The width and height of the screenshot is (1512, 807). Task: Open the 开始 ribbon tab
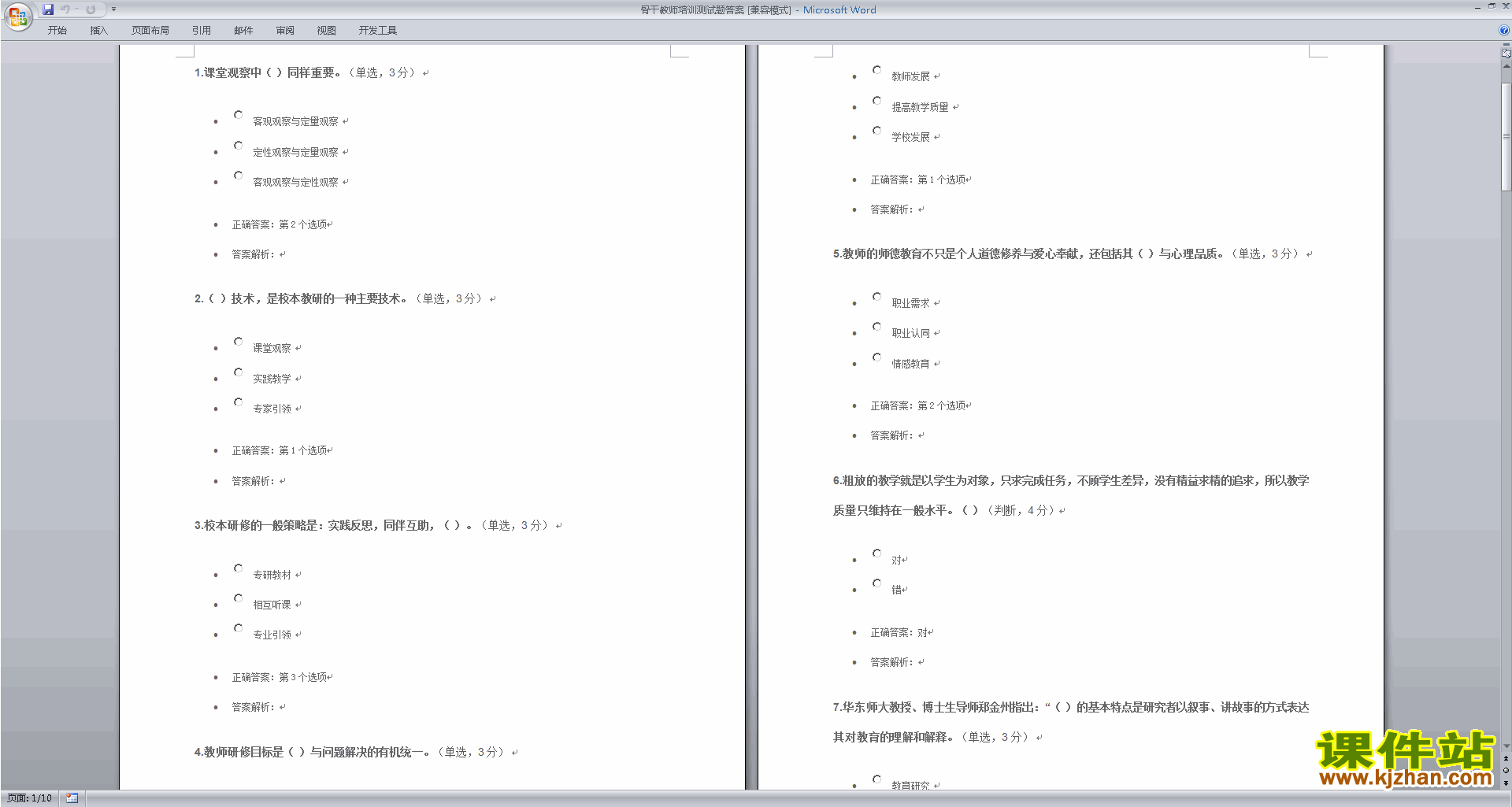coord(57,30)
